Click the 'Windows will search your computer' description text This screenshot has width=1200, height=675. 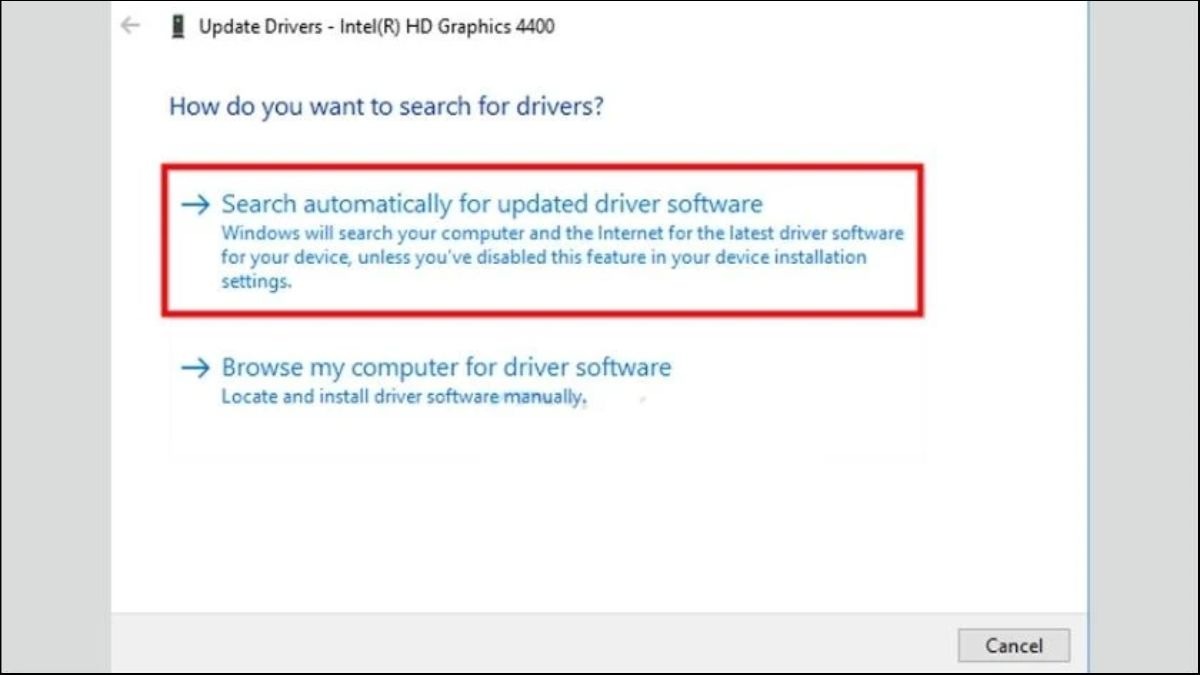pyautogui.click(x=562, y=258)
